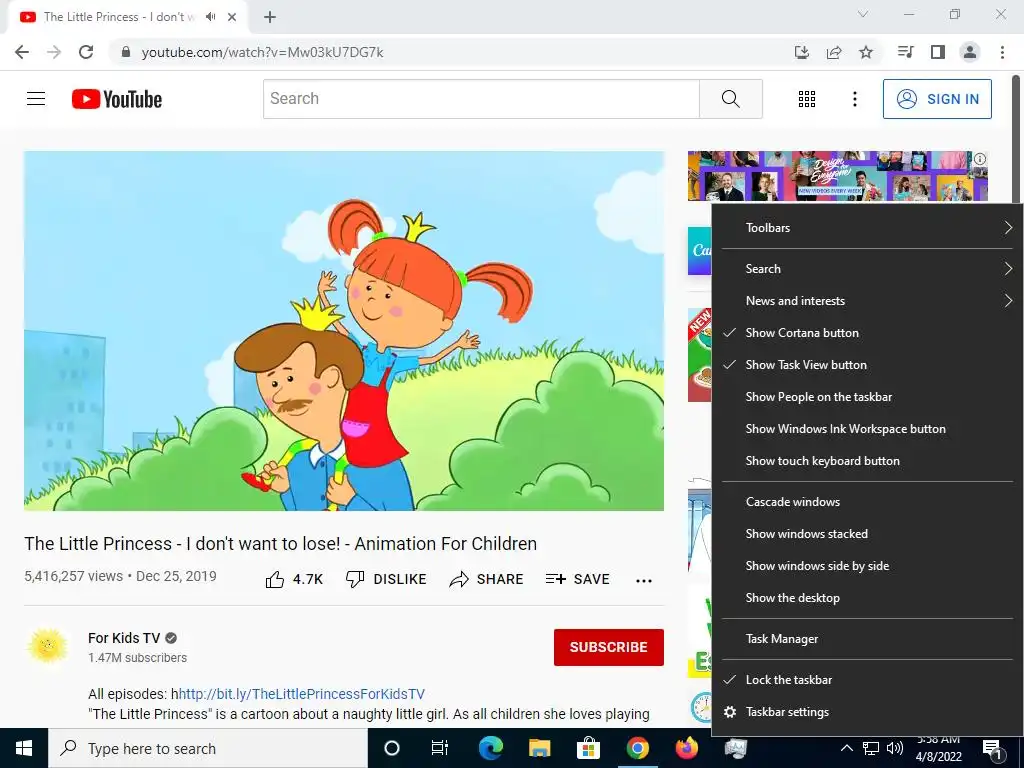Image resolution: width=1024 pixels, height=768 pixels.
Task: Open Chrome side panel
Action: pos(938,52)
